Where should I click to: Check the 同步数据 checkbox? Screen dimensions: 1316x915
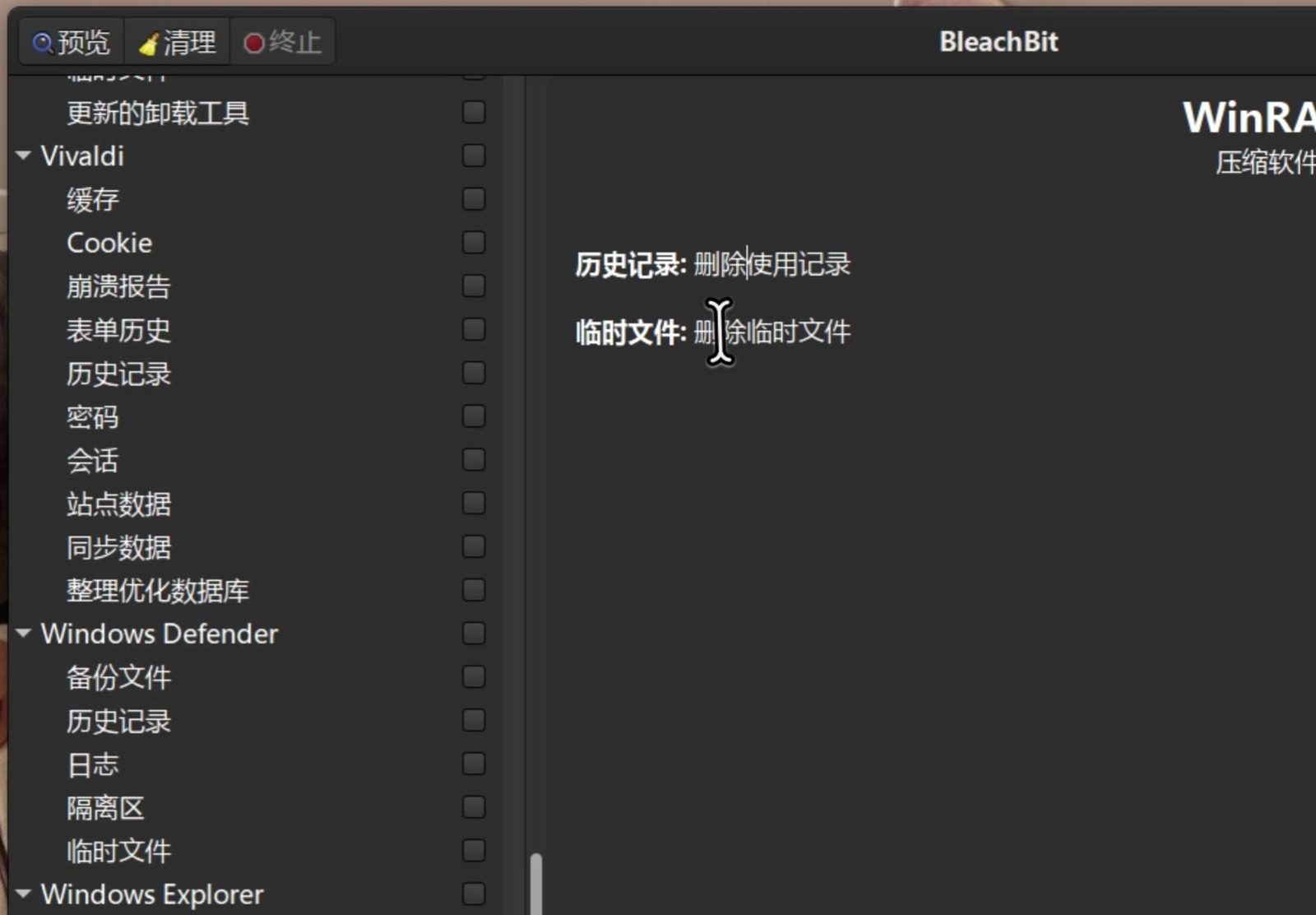click(x=474, y=546)
